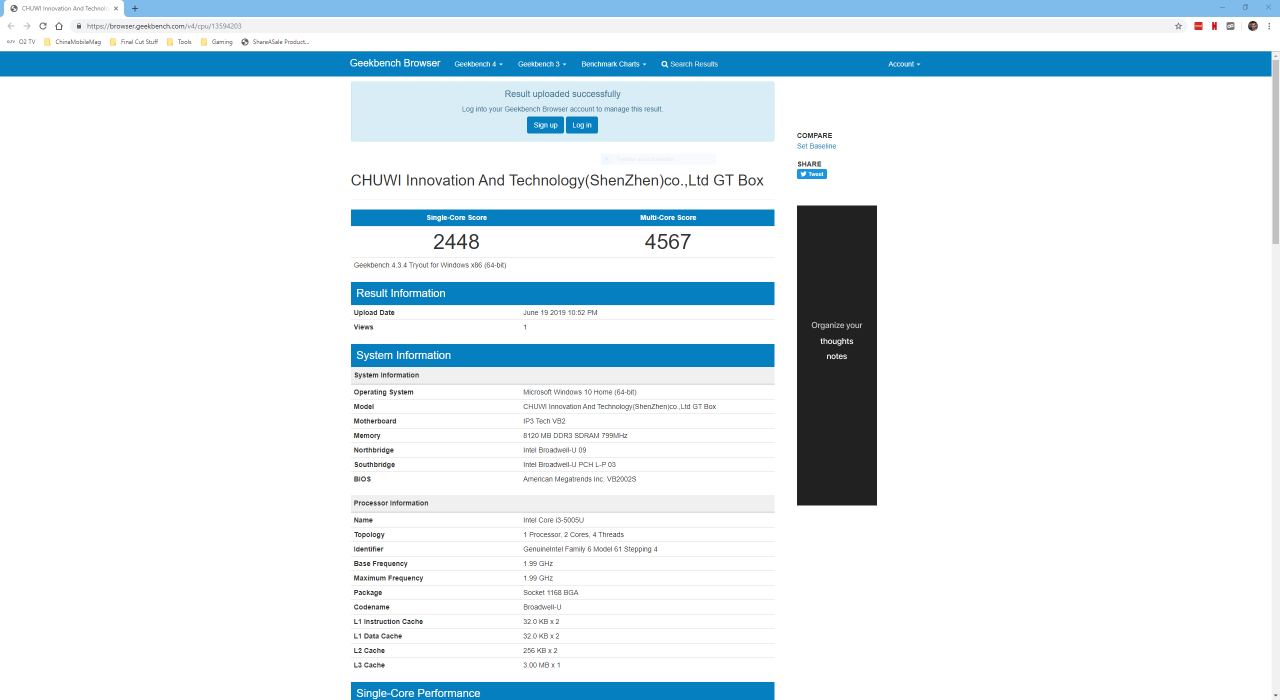This screenshot has height=700, width=1280.
Task: Click the IP3 Tech VB2 motherboard value
Action: coord(544,421)
